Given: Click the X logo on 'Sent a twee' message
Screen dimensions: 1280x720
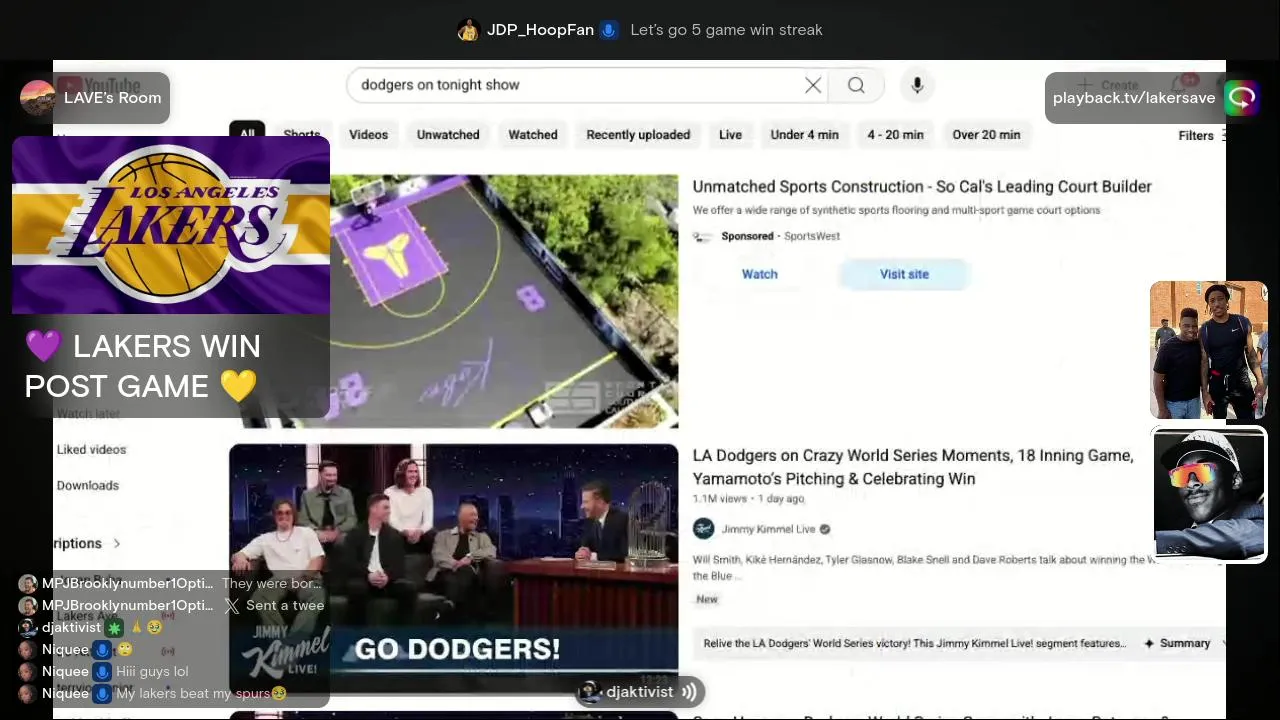Looking at the screenshot, I should [x=232, y=605].
